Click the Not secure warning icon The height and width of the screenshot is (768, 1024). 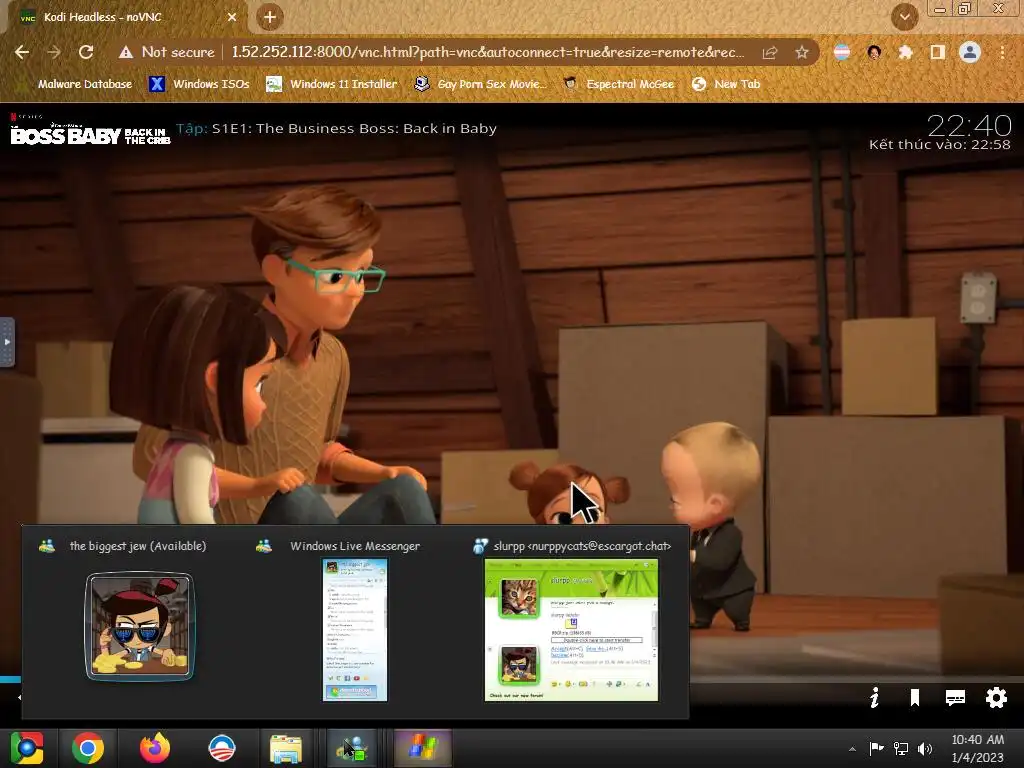pyautogui.click(x=126, y=52)
